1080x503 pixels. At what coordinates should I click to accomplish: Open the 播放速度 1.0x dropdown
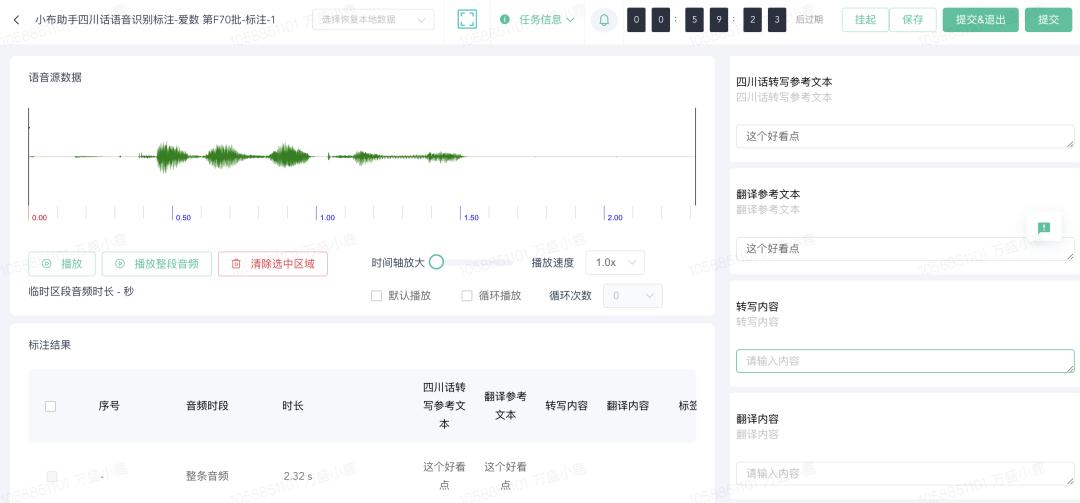tap(614, 263)
